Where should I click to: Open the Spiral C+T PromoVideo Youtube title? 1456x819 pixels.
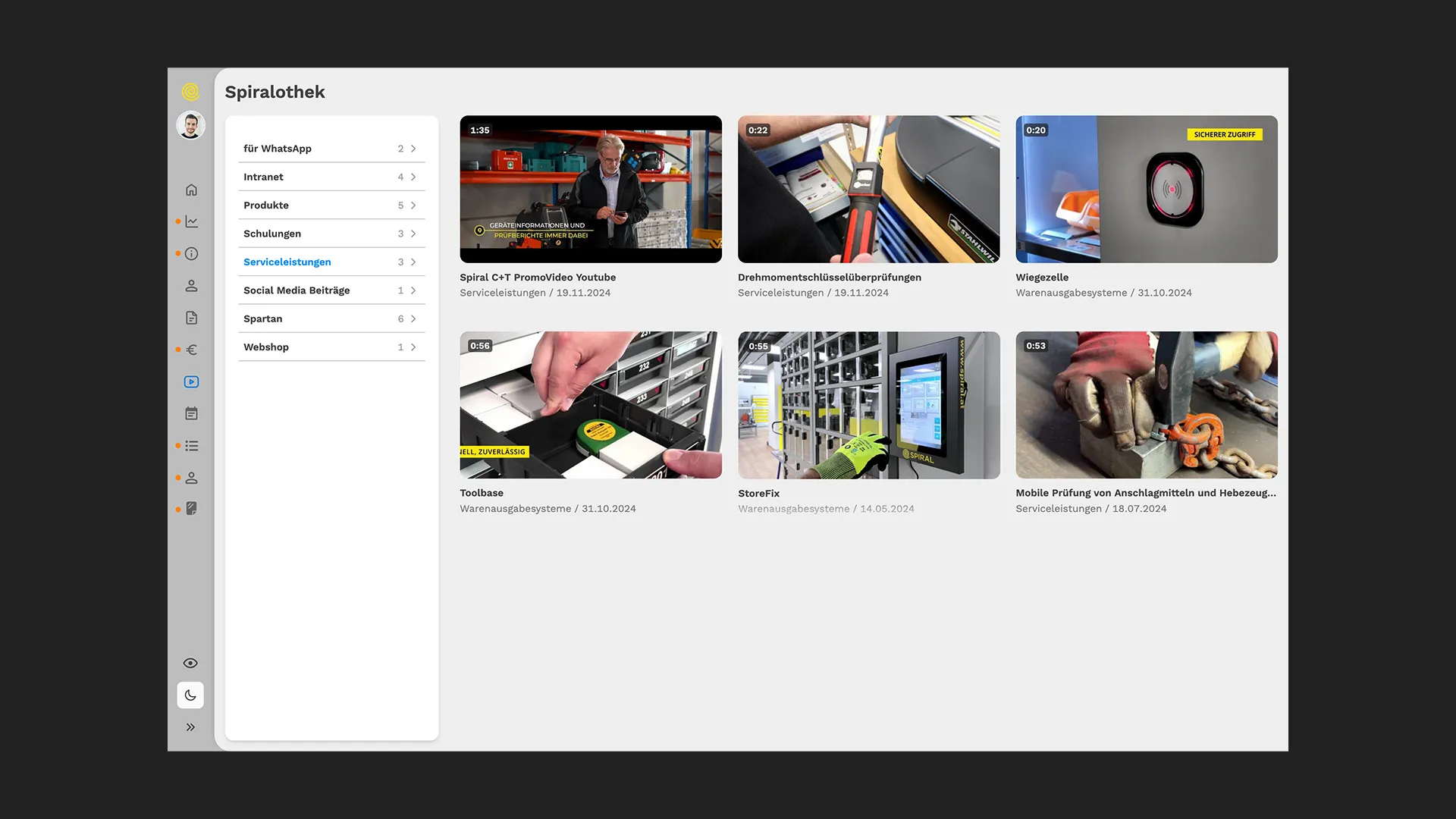(538, 278)
